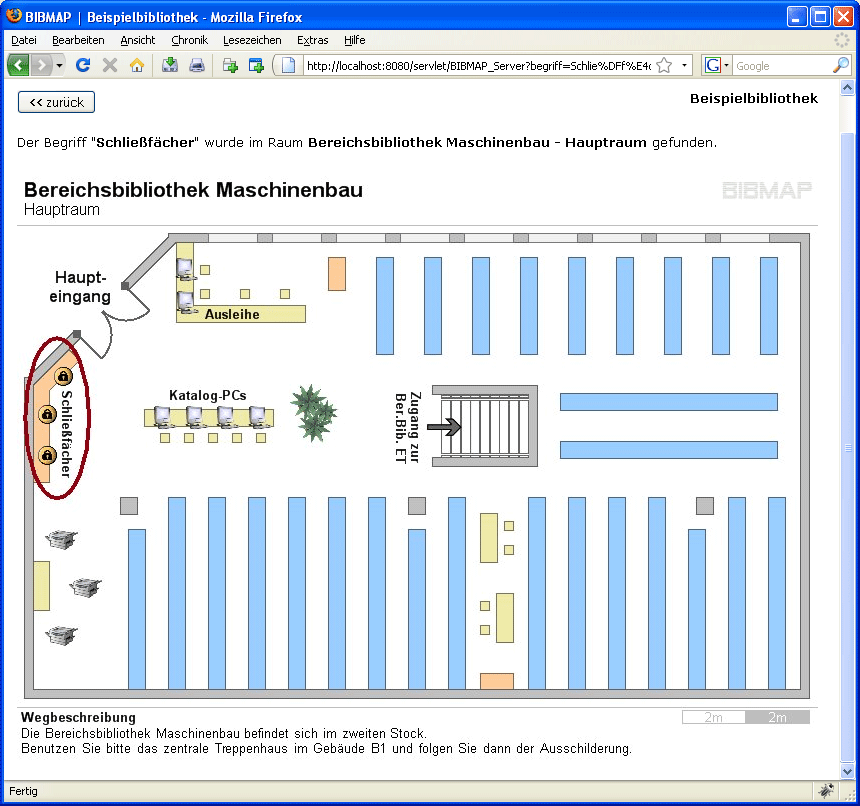Click the Katalog-PCs label

point(207,395)
